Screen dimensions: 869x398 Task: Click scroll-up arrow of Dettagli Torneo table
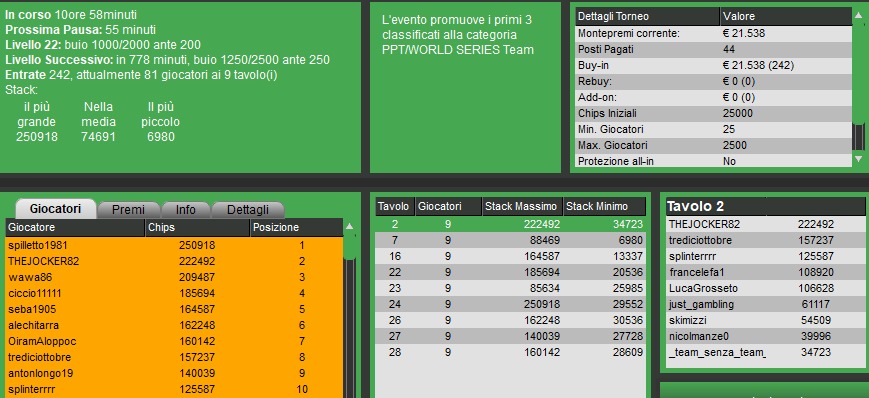pyautogui.click(x=859, y=17)
